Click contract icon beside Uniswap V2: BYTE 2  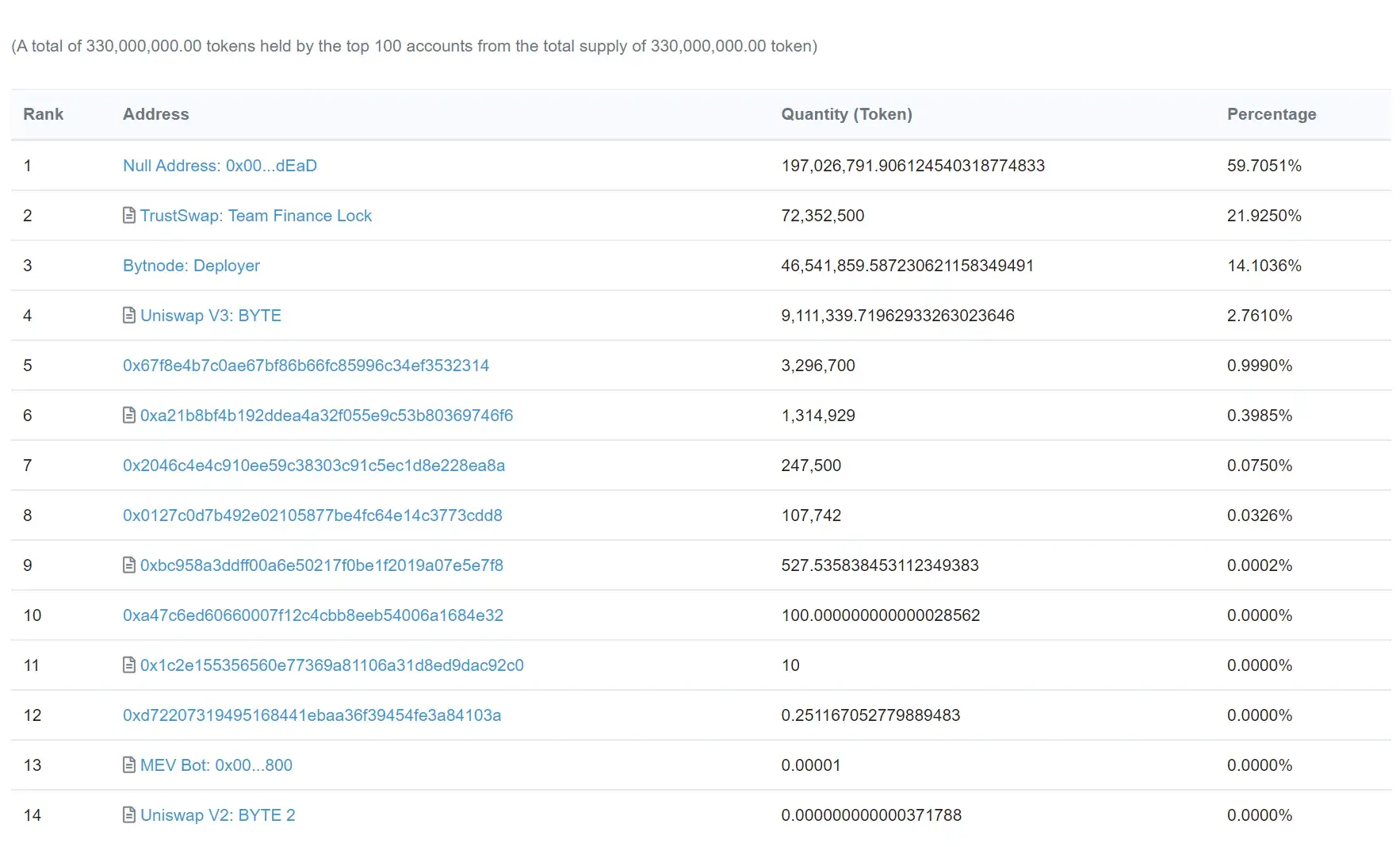click(129, 814)
